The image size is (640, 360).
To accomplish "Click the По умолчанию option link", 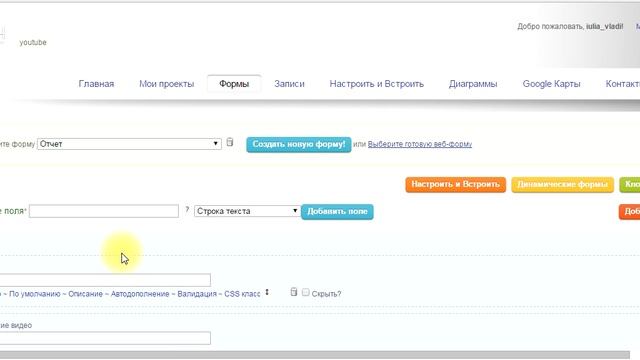I will pos(35,294).
